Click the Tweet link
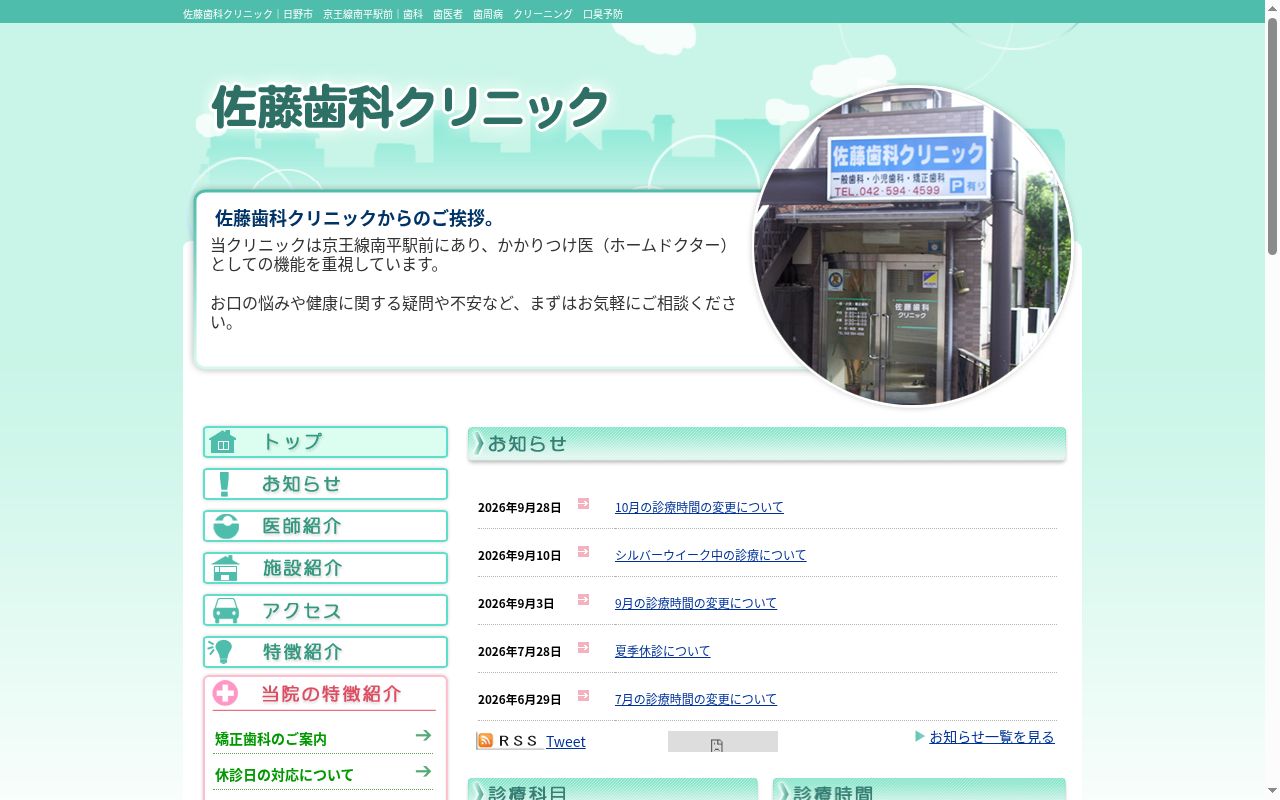Screen dimensions: 1280x800 [566, 742]
